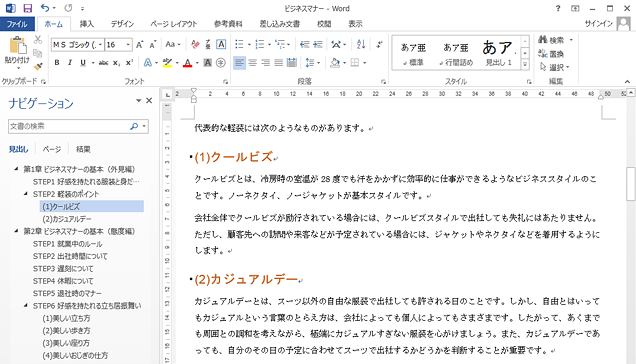
Task: Click in the navigation search field
Action: (68, 126)
